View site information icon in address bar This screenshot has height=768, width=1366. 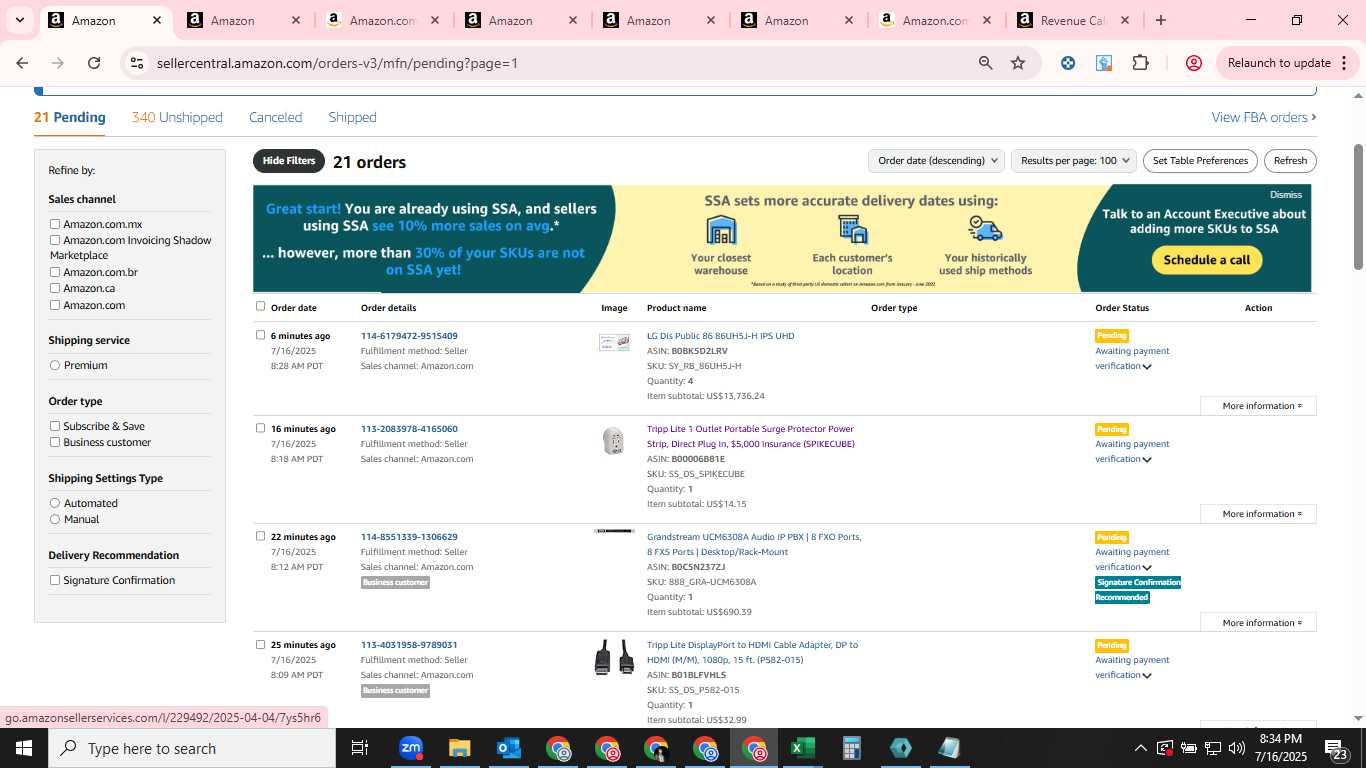[137, 63]
